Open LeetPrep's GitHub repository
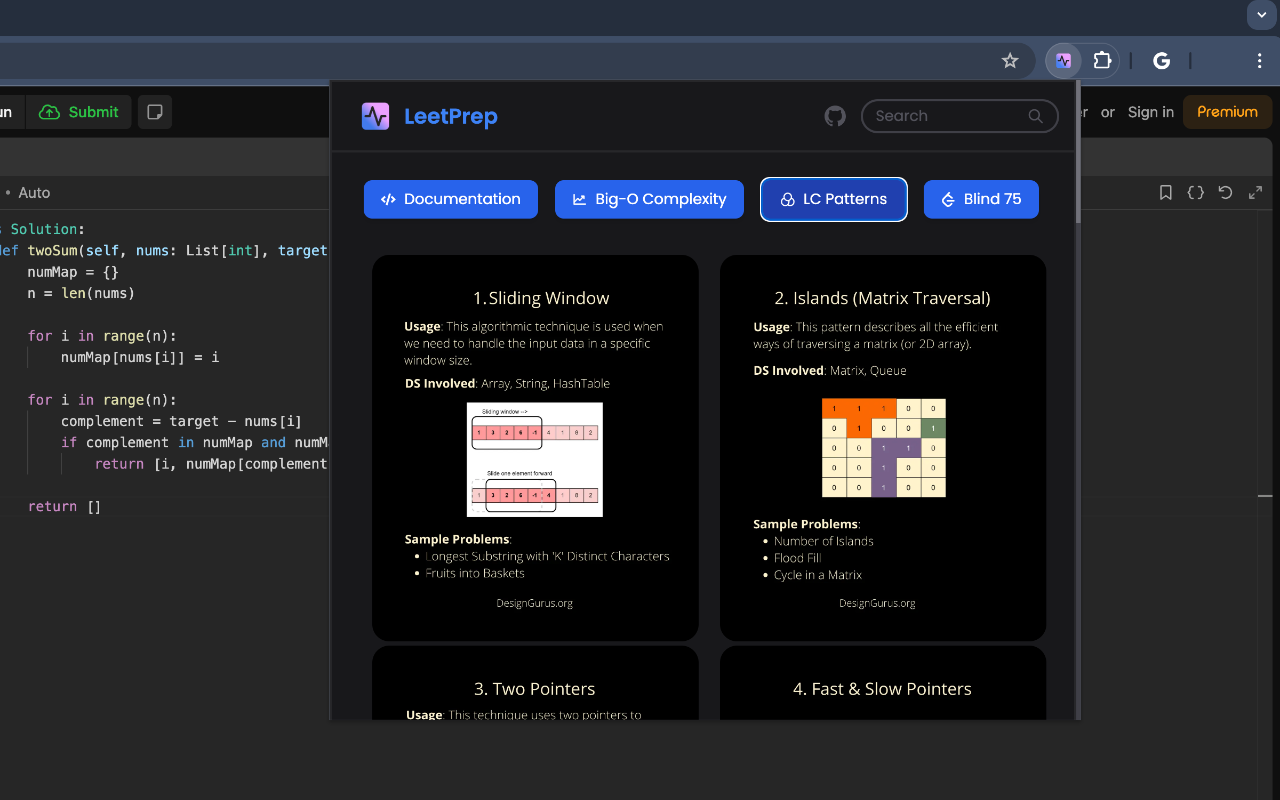 [835, 115]
